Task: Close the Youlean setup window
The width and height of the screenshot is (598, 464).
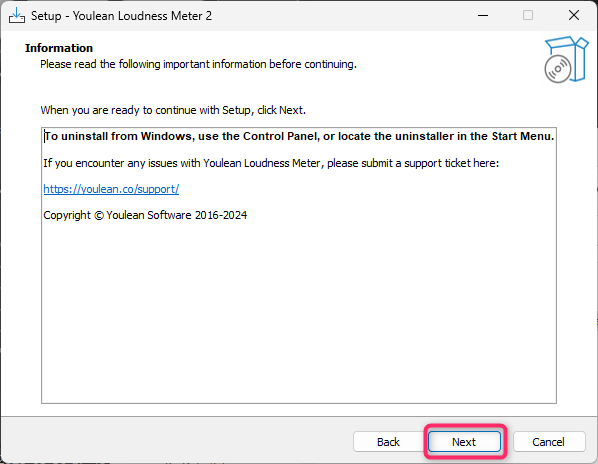Action: pyautogui.click(x=574, y=16)
